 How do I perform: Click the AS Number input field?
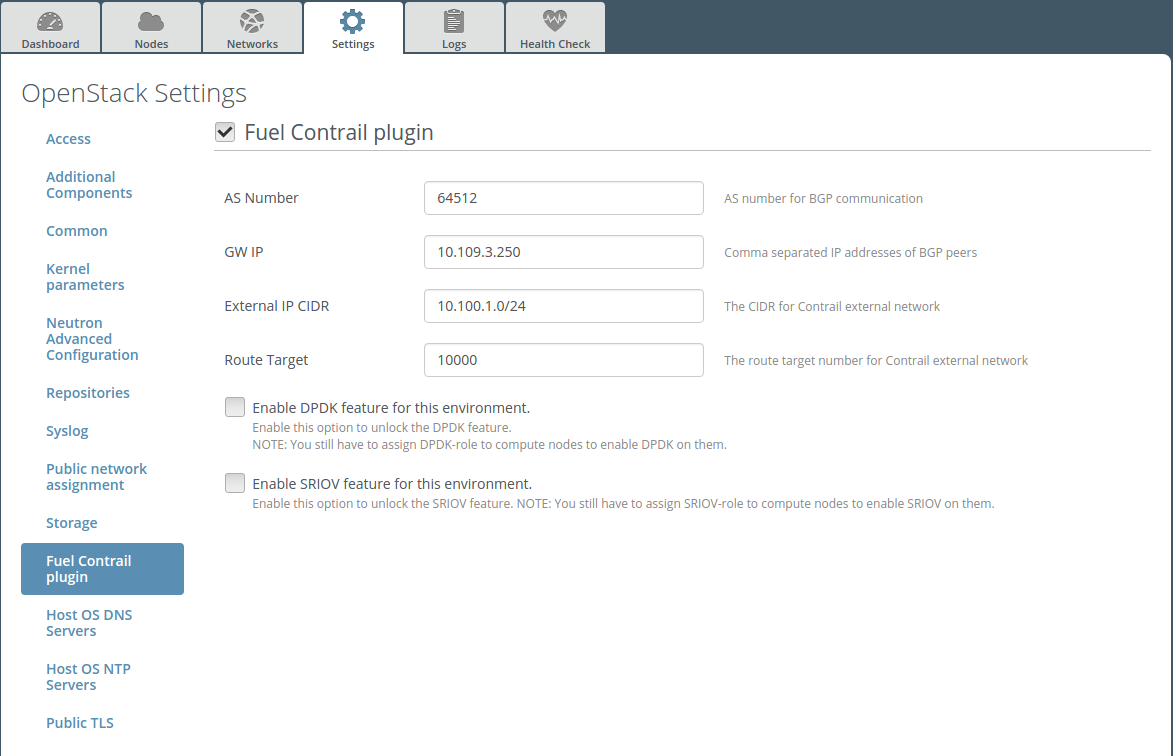click(563, 198)
